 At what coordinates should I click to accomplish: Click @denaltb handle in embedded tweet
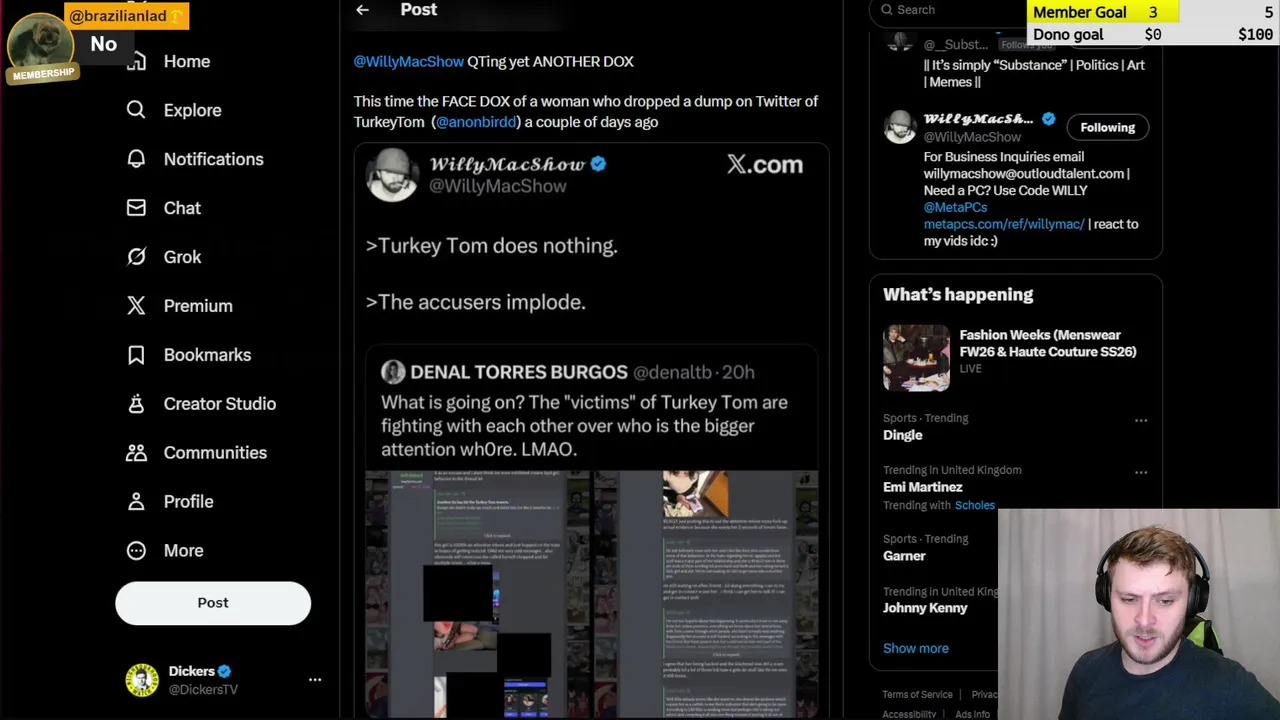coord(674,372)
